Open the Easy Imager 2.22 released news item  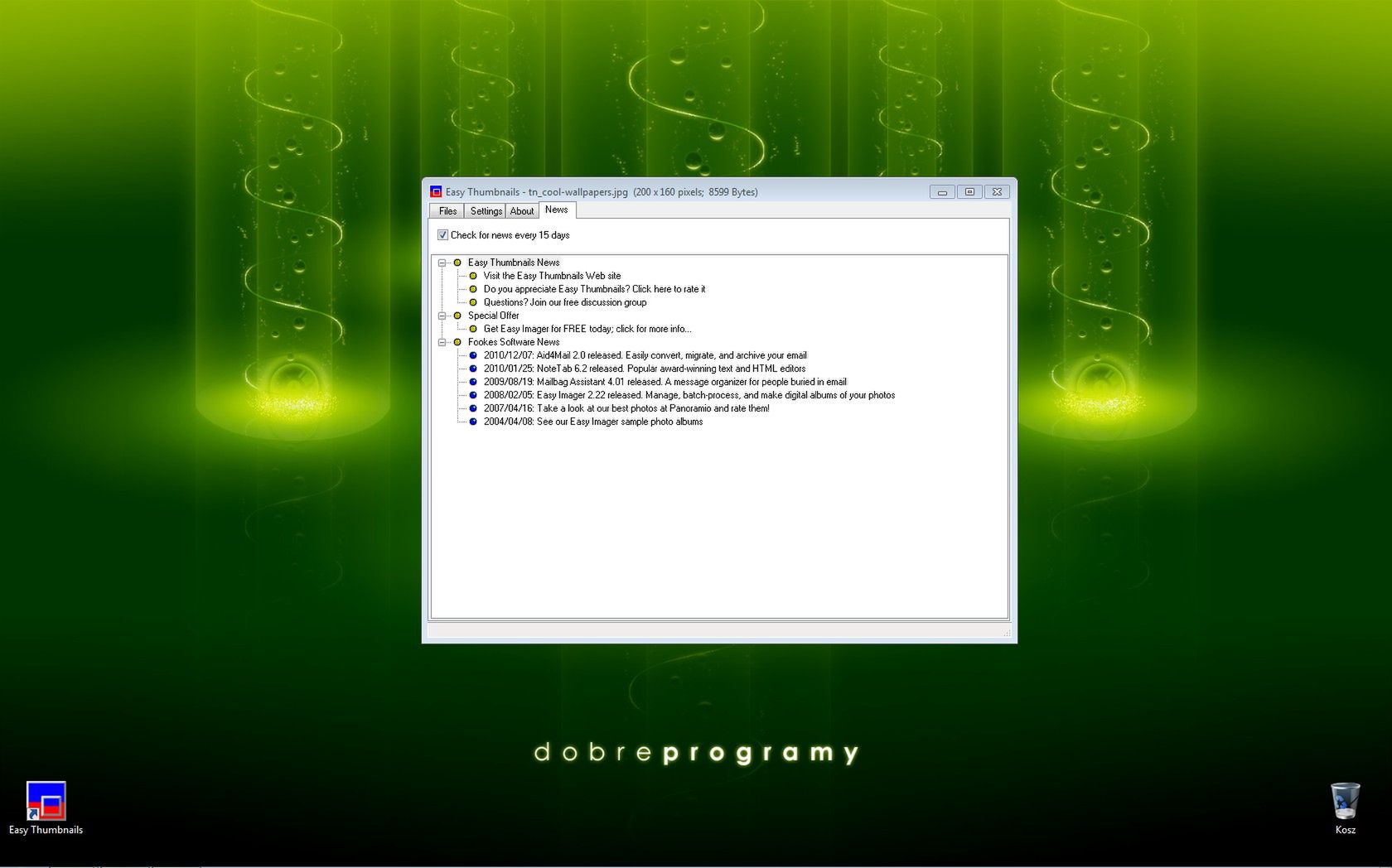coord(689,395)
